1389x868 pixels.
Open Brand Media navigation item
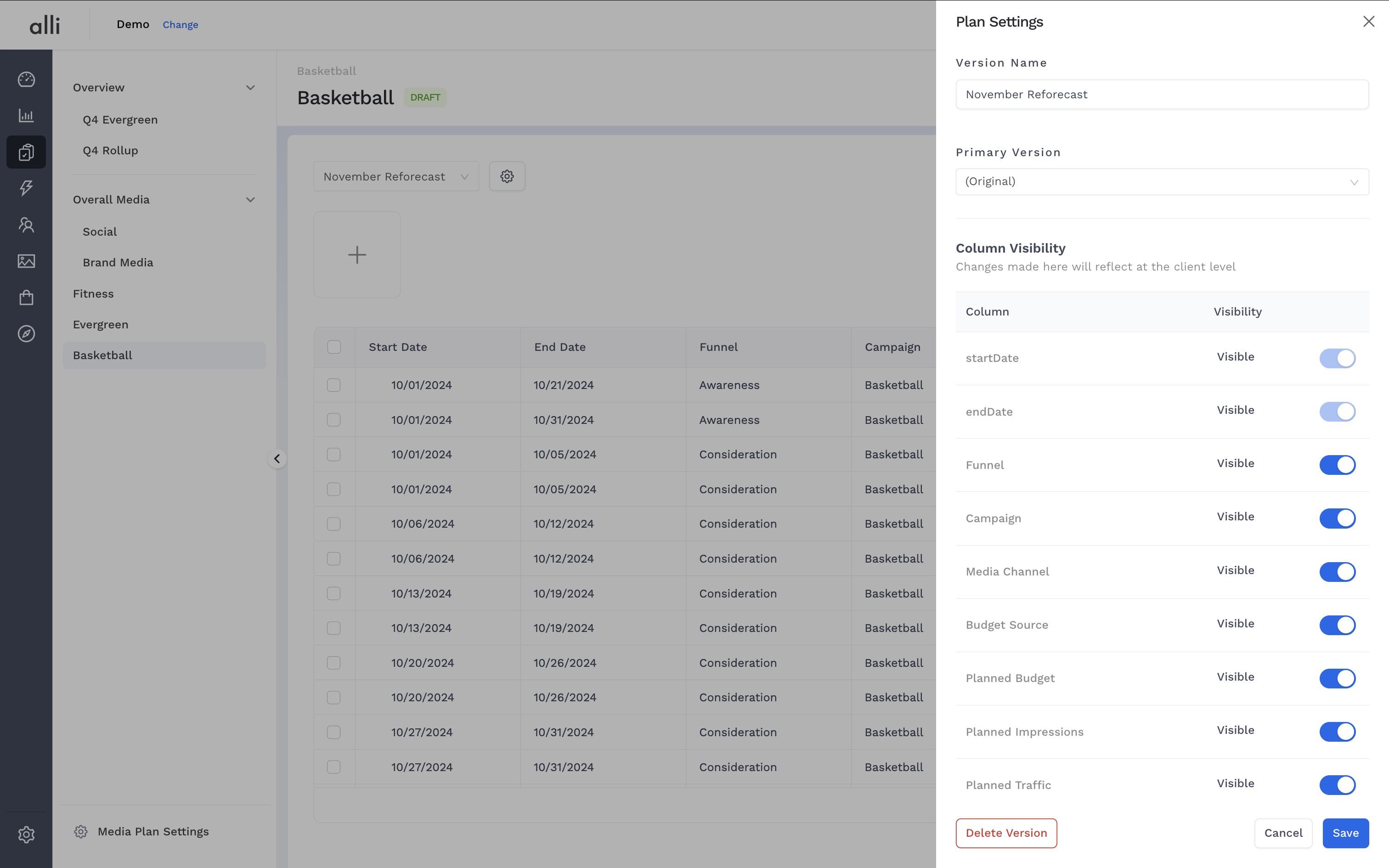[118, 262]
